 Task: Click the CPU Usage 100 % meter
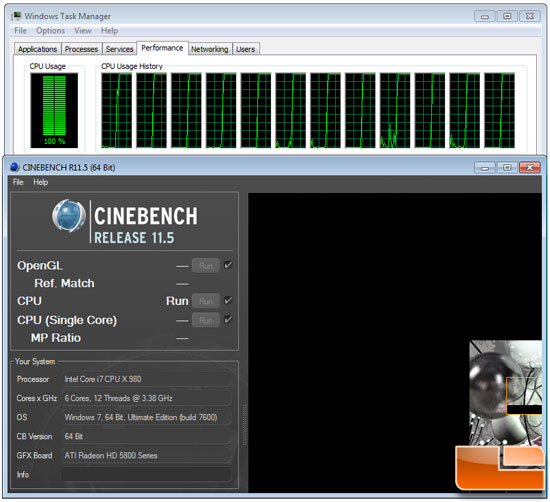click(54, 110)
